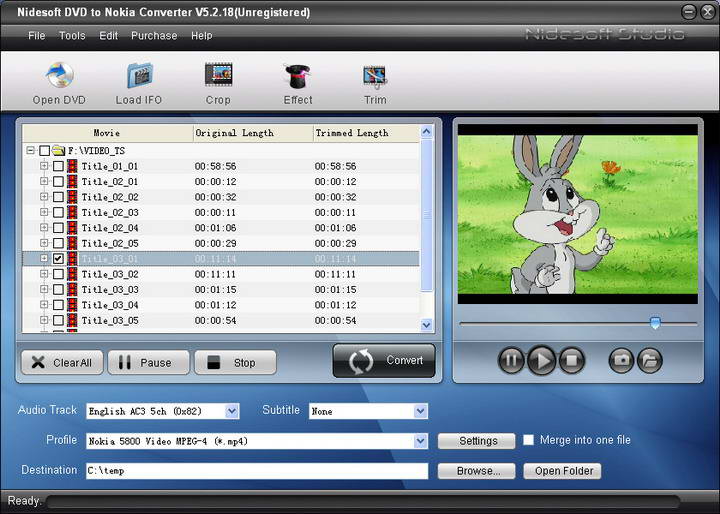
Task: Click the video preview image
Action: 578,214
